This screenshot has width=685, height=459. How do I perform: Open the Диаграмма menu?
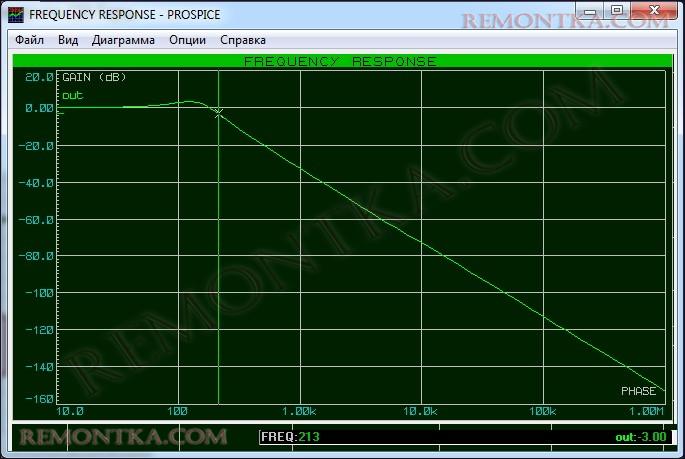[x=123, y=40]
